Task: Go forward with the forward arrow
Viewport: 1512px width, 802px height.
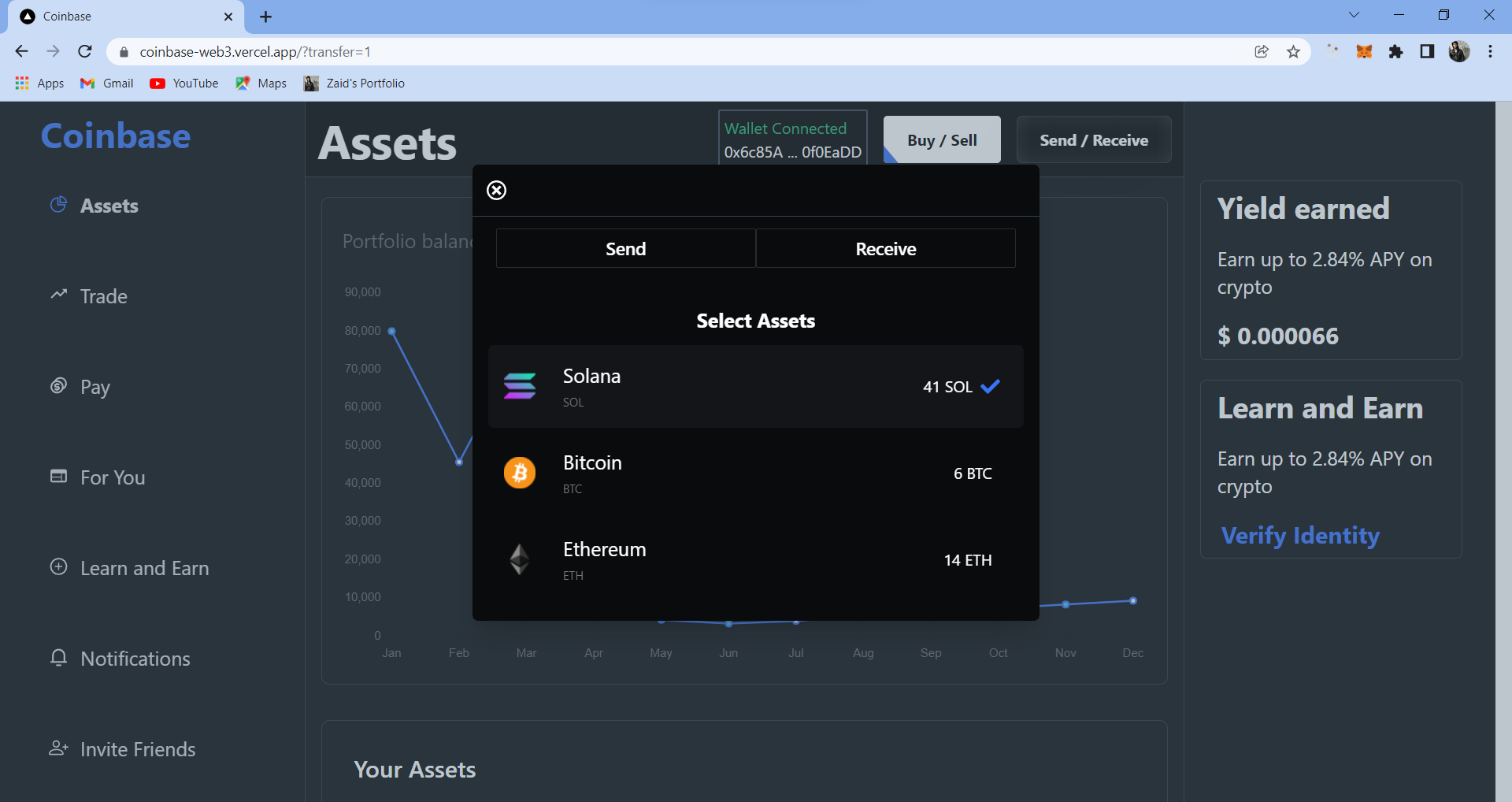Action: click(x=53, y=52)
